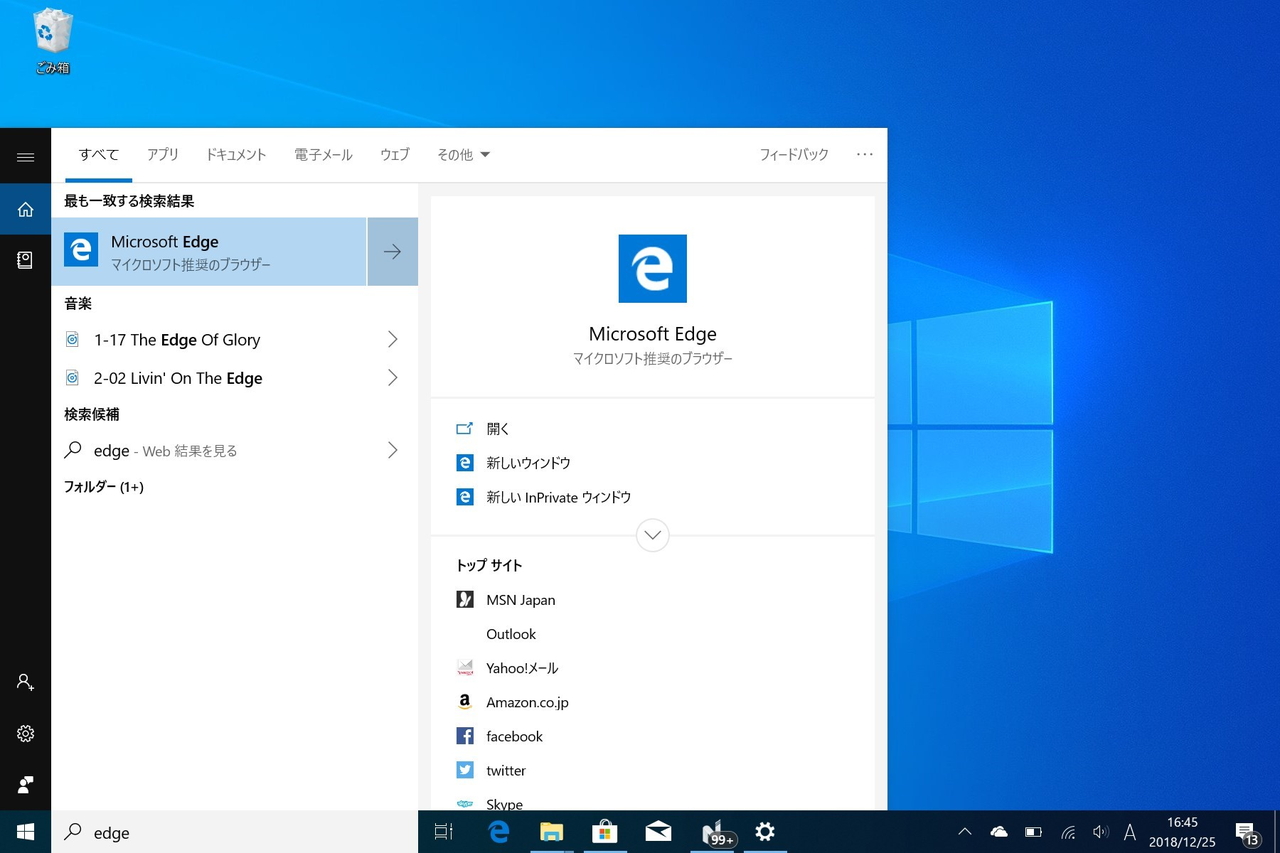Open the Amazon.co.jp top site
Image resolution: width=1280 pixels, height=853 pixels.
(x=527, y=702)
